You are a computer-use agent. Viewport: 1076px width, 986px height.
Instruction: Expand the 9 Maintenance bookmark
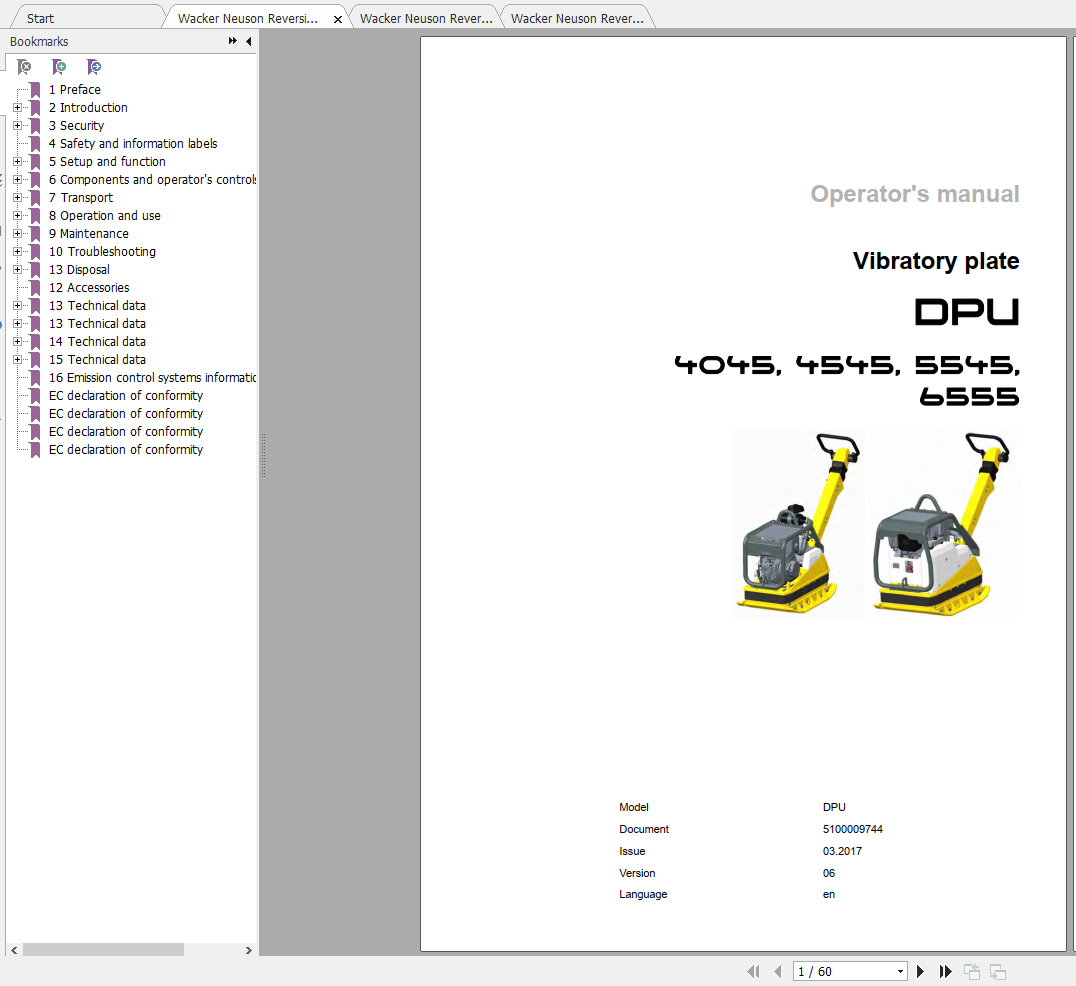click(x=17, y=234)
